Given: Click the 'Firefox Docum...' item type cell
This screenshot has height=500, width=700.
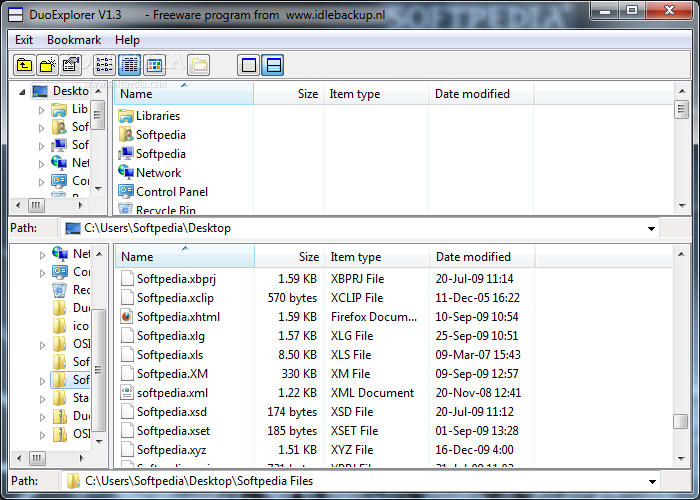Looking at the screenshot, I should (374, 317).
